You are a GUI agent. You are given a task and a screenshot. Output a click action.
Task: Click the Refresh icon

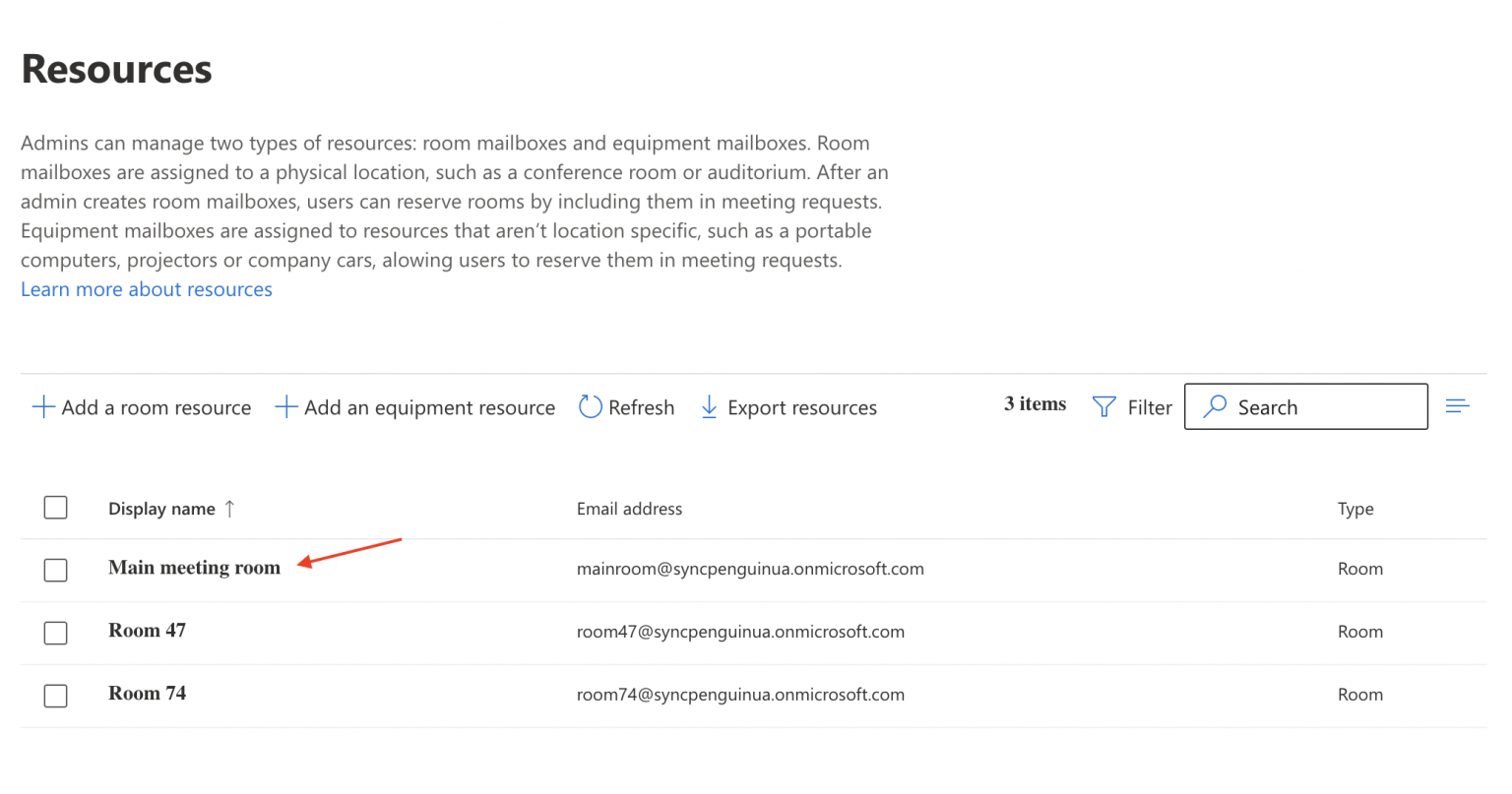[590, 406]
